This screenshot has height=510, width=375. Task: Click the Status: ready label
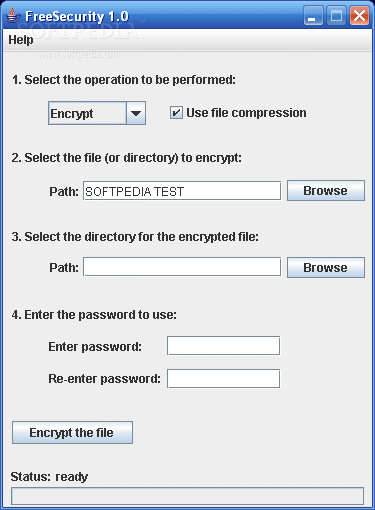49,477
